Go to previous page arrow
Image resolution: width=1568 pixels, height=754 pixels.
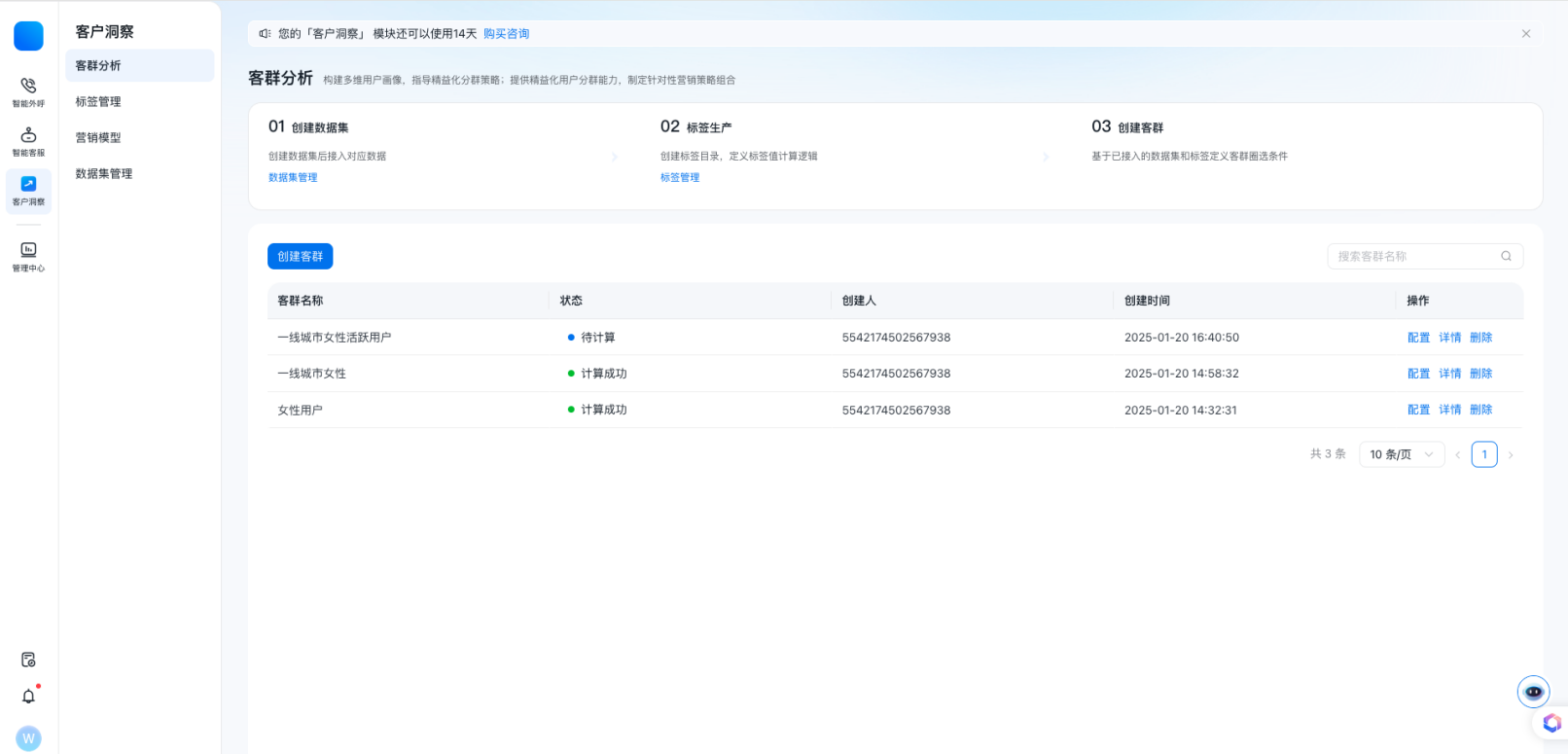pyautogui.click(x=1457, y=455)
